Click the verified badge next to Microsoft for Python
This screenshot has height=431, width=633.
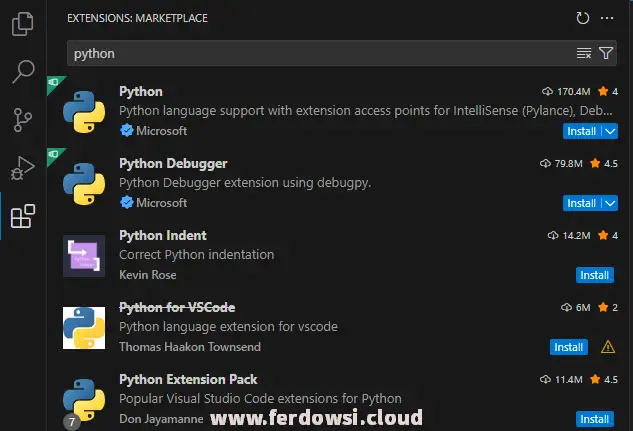tap(127, 130)
